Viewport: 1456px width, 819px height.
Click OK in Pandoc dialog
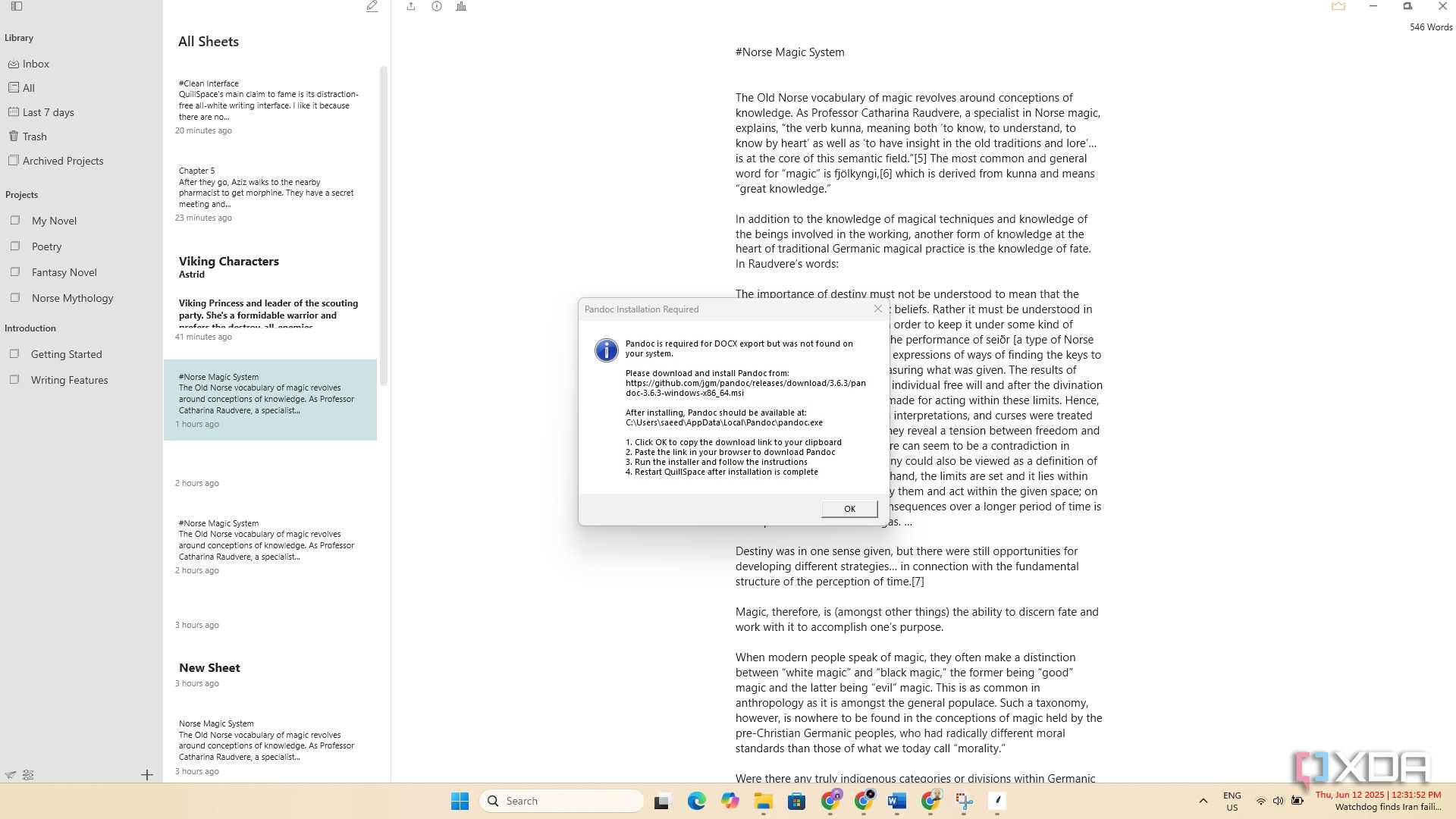(849, 509)
